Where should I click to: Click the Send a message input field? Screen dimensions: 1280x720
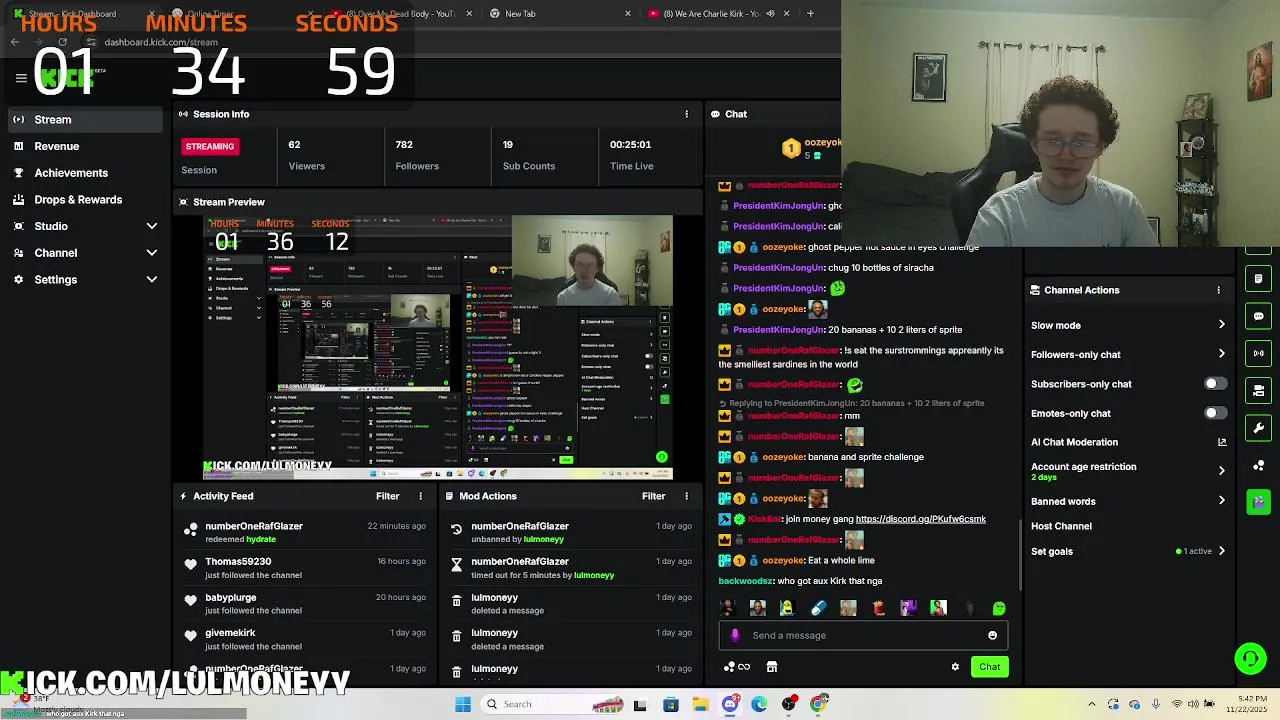click(x=865, y=635)
